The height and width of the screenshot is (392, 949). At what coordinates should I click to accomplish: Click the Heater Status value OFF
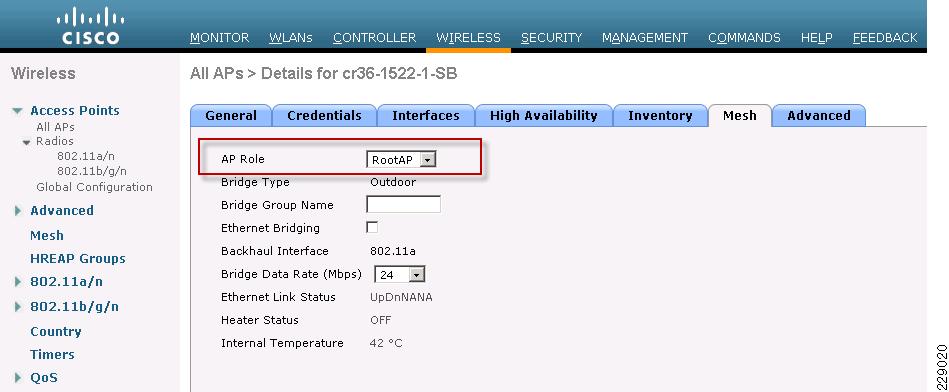tap(381, 320)
